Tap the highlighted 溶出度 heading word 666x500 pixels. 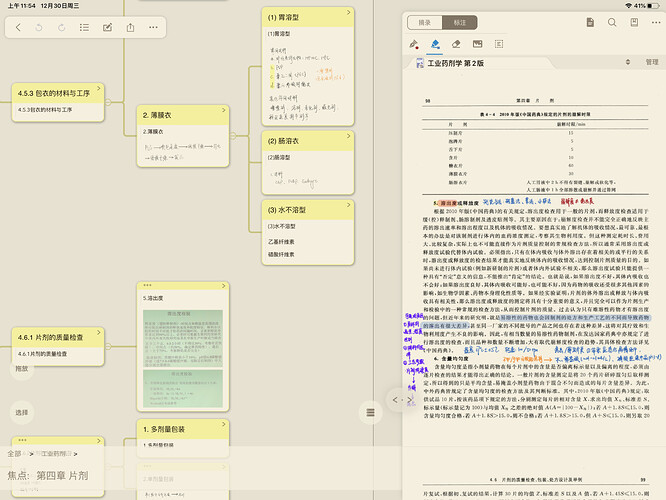[448, 203]
